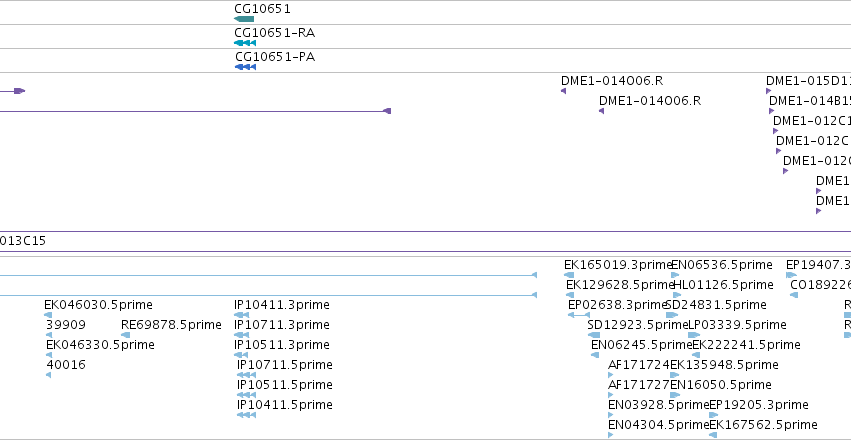Select the SD24831.5prime label
This screenshot has width=851, height=440.
click(716, 305)
